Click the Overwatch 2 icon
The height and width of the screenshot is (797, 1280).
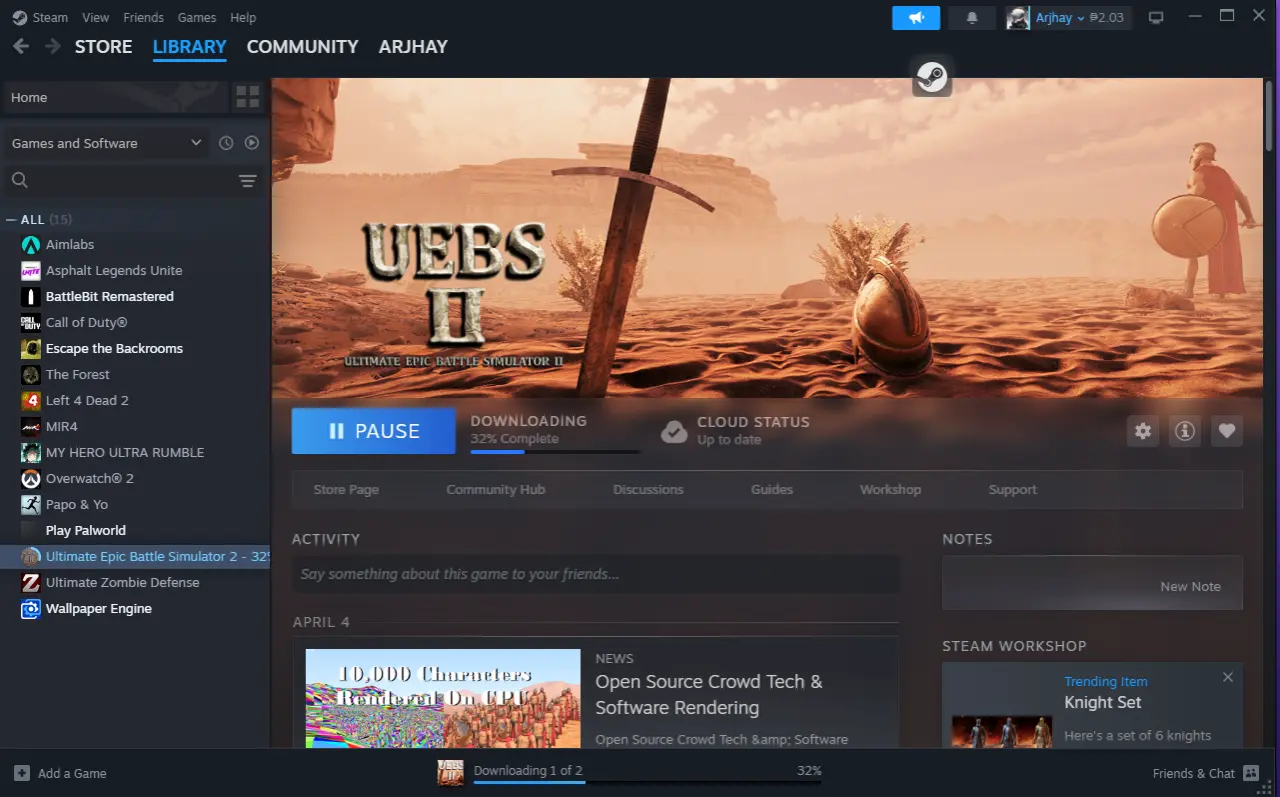click(31, 478)
